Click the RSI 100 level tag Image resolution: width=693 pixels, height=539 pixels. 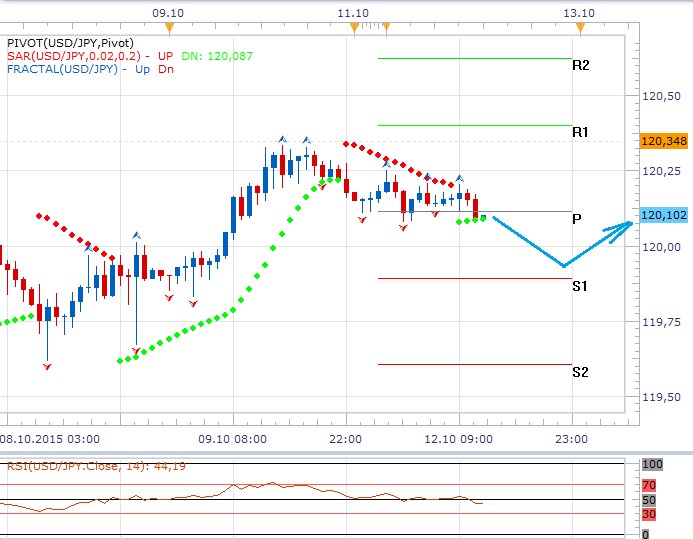[x=652, y=465]
